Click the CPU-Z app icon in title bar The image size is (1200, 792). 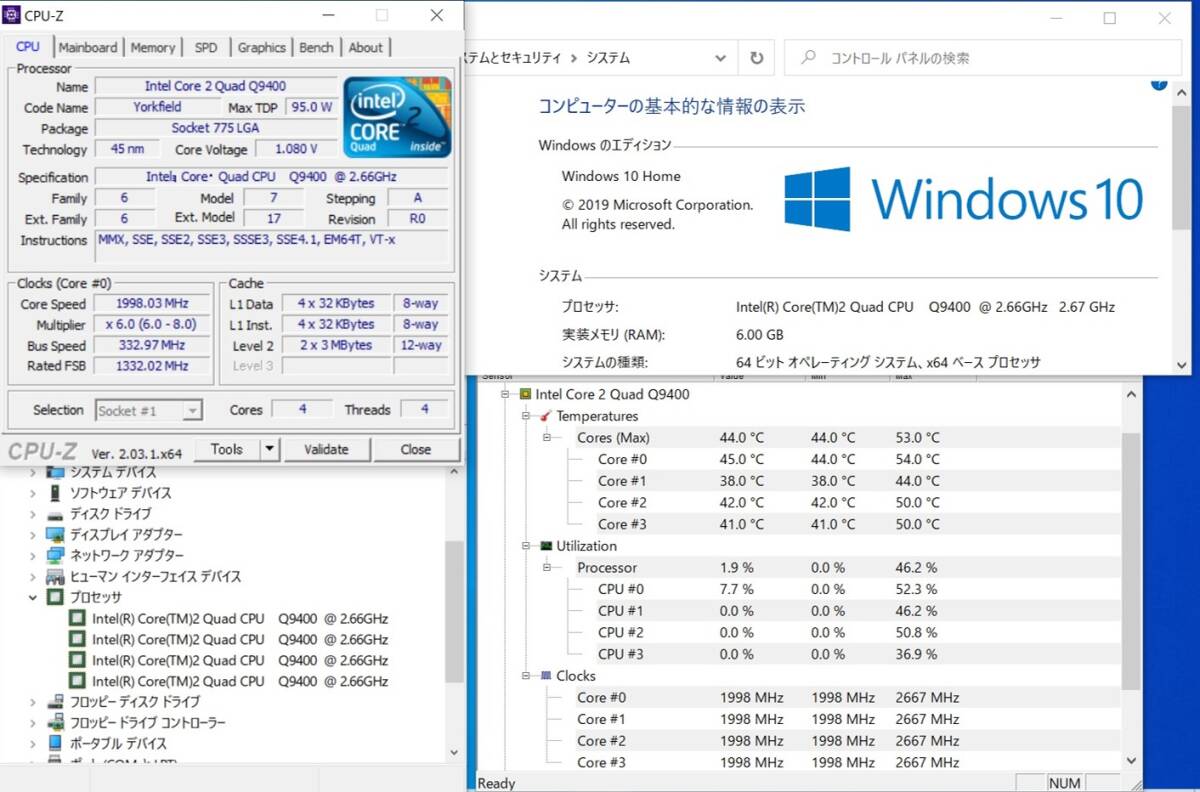[x=13, y=15]
